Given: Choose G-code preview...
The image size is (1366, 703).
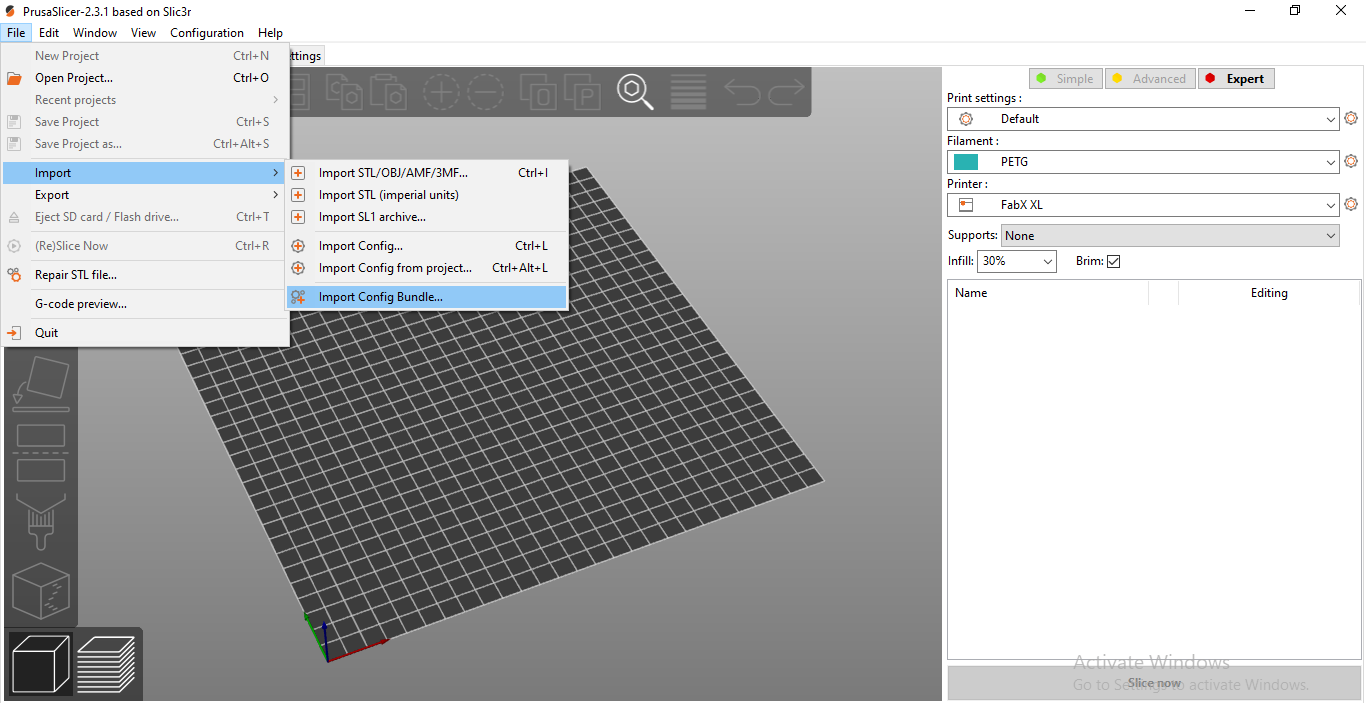Looking at the screenshot, I should pos(146,304).
